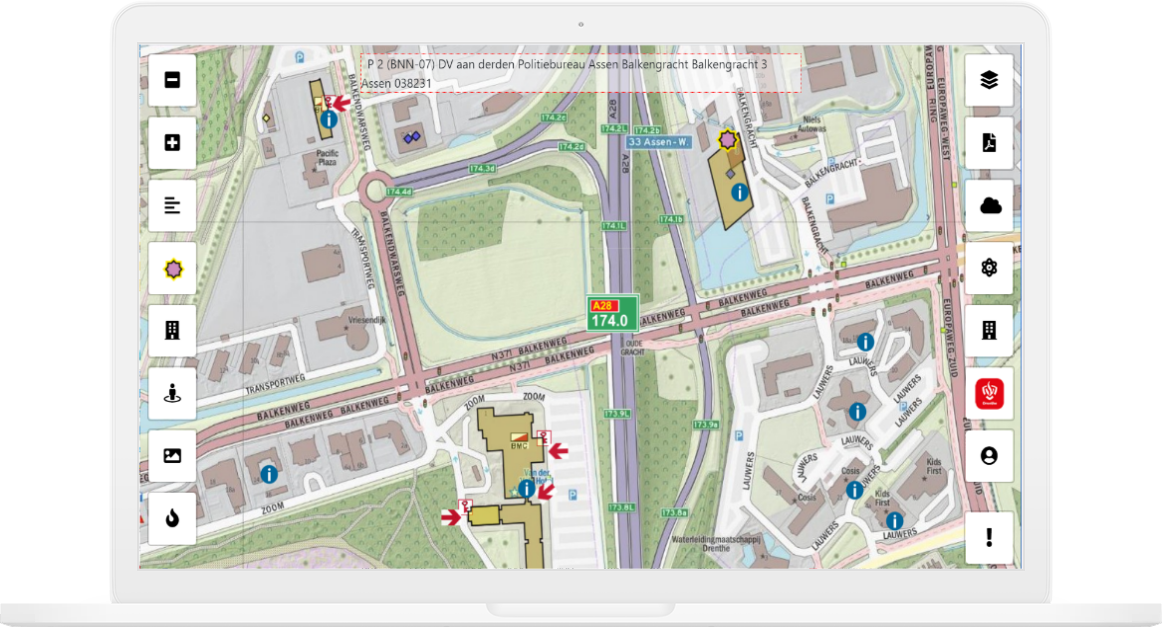Activate the street view person button
This screenshot has width=1162, height=627.
coord(172,394)
